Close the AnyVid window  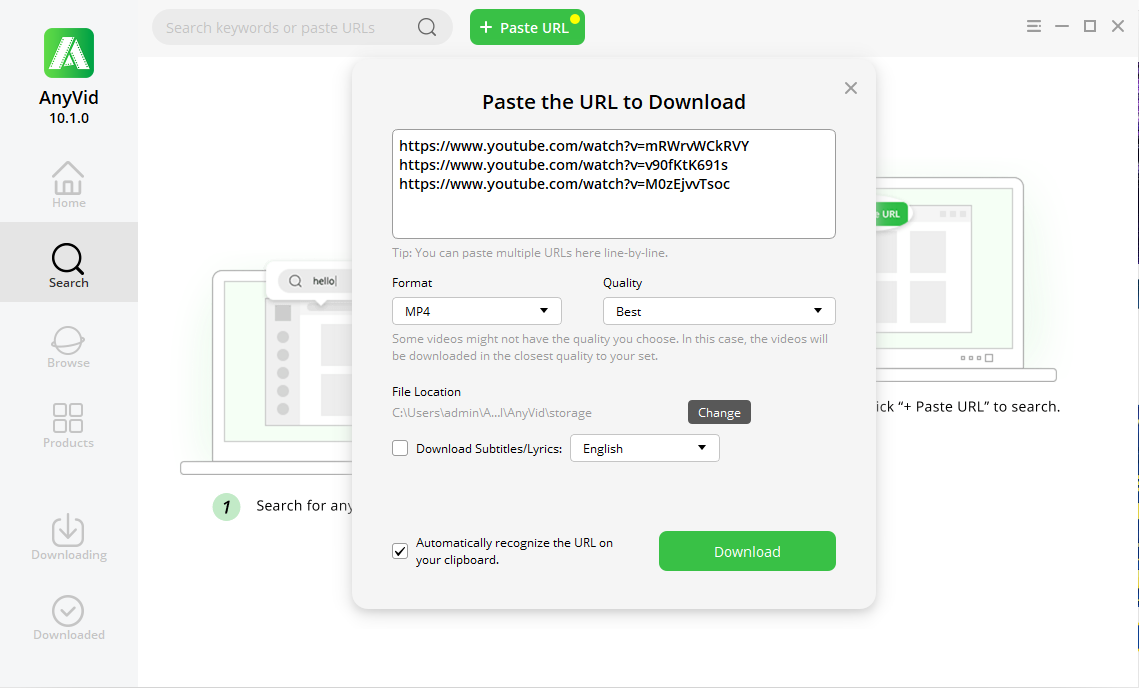click(x=1118, y=26)
